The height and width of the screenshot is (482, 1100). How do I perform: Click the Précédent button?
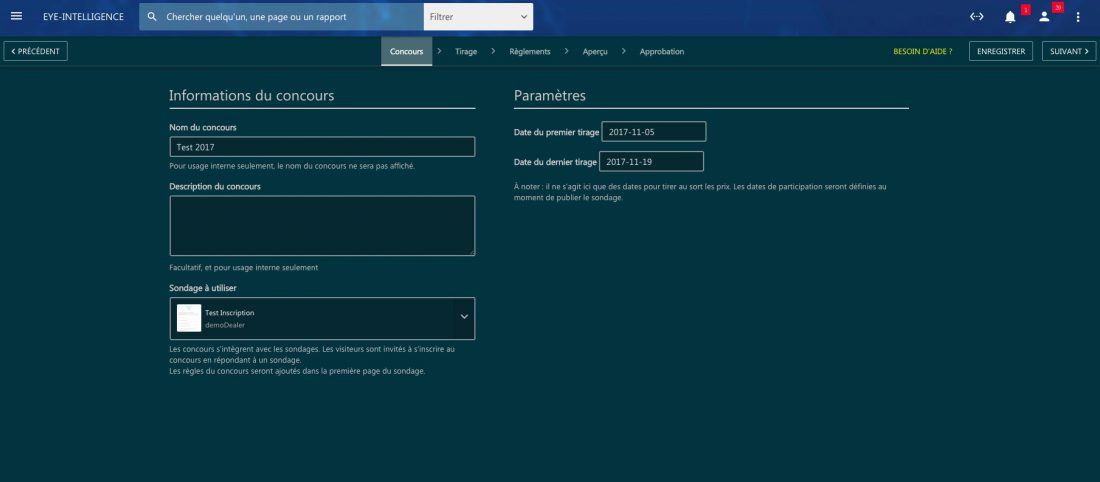[x=36, y=51]
